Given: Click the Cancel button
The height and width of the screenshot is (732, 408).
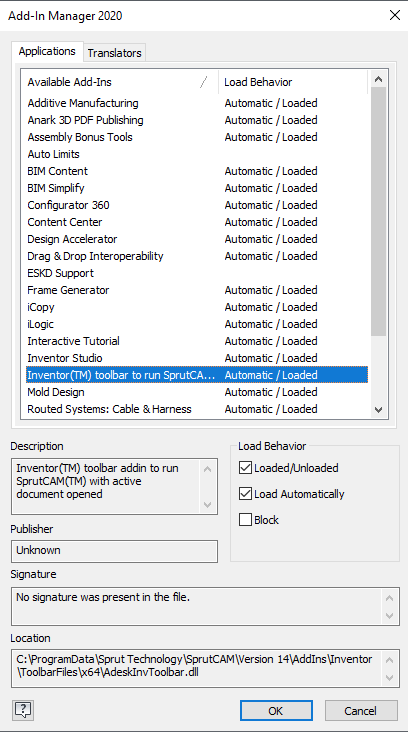Looking at the screenshot, I should (361, 711).
